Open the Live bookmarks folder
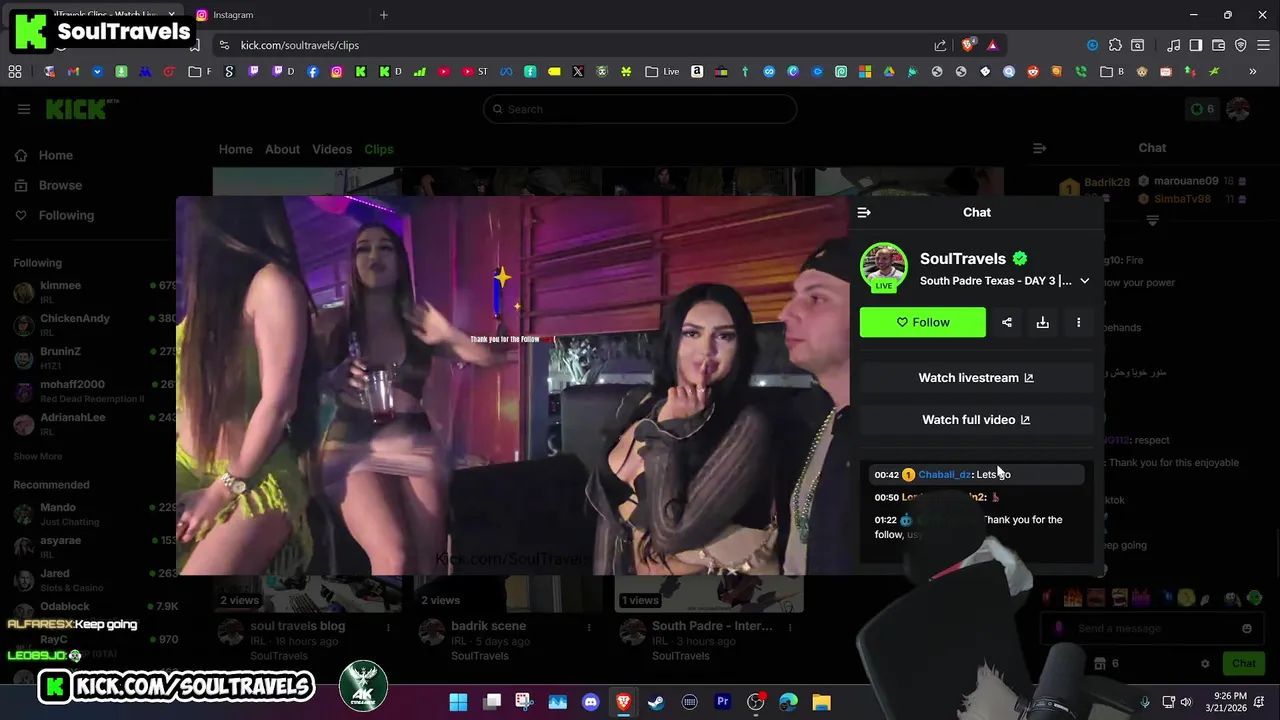This screenshot has height=720, width=1280. (662, 71)
